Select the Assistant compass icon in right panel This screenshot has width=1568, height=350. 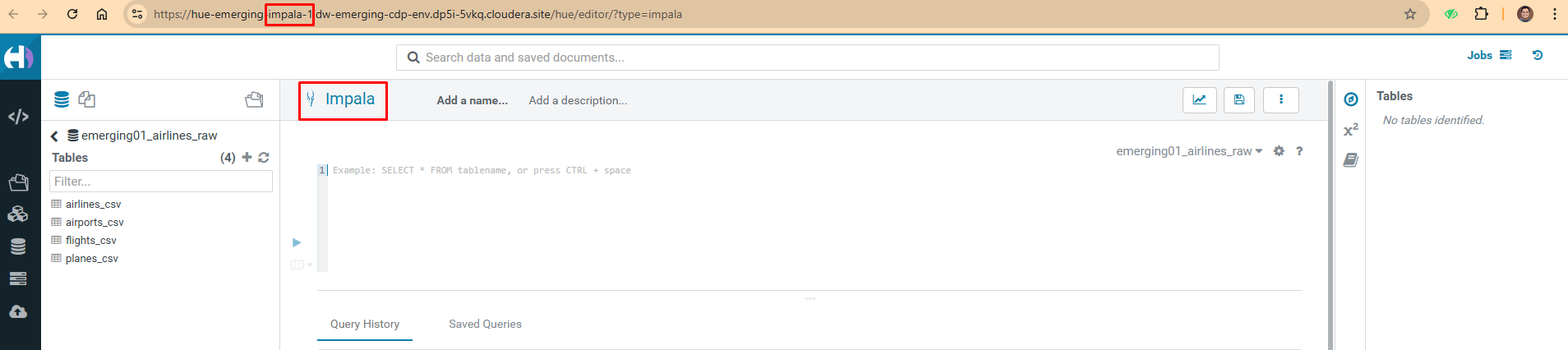pos(1351,99)
